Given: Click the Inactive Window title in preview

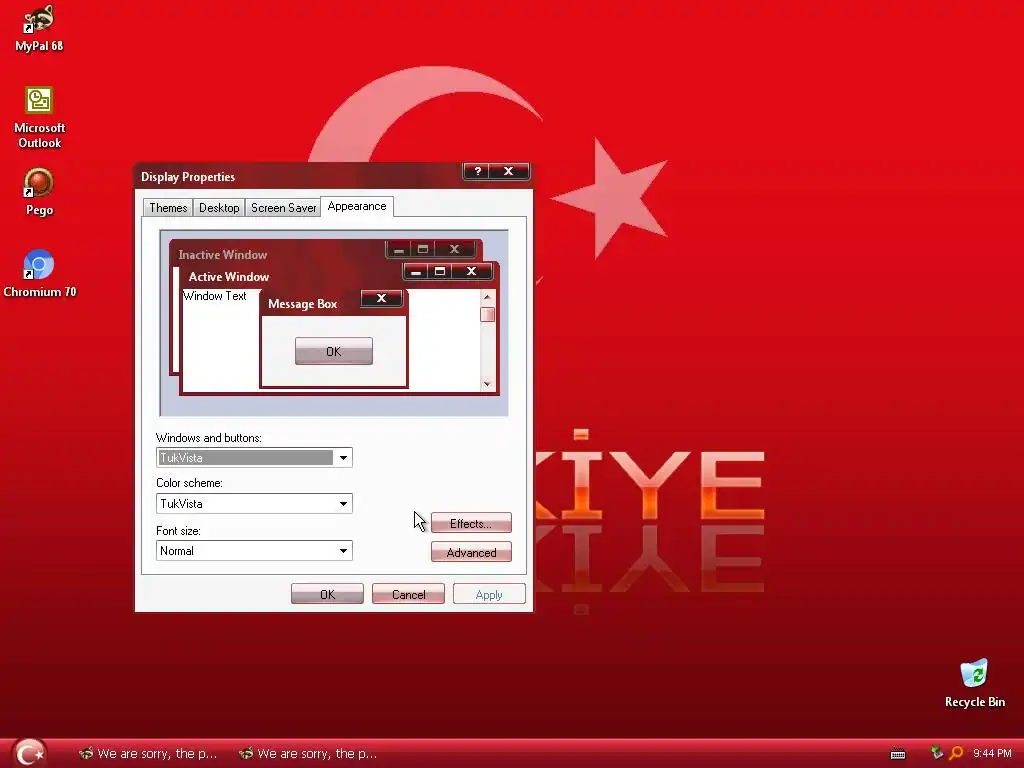Looking at the screenshot, I should tap(223, 255).
